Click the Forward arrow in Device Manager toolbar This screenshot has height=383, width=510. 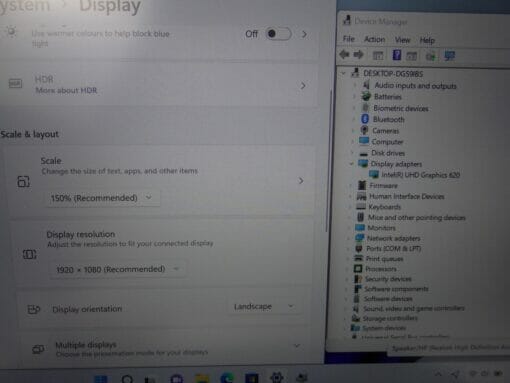[x=358, y=54]
